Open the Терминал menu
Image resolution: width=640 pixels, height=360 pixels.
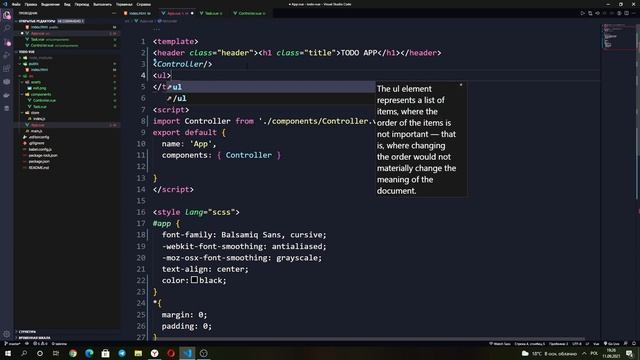pyautogui.click(x=124, y=4)
